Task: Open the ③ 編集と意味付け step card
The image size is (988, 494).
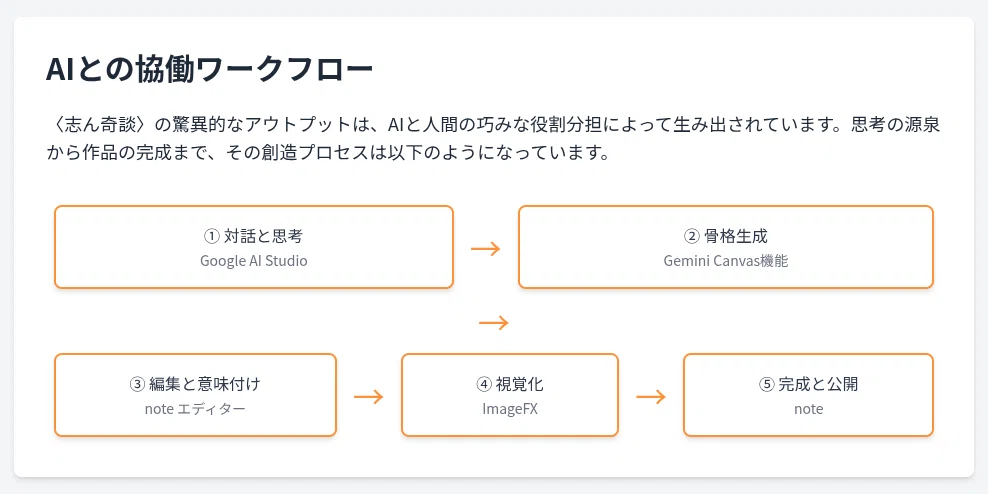Action: tap(195, 395)
